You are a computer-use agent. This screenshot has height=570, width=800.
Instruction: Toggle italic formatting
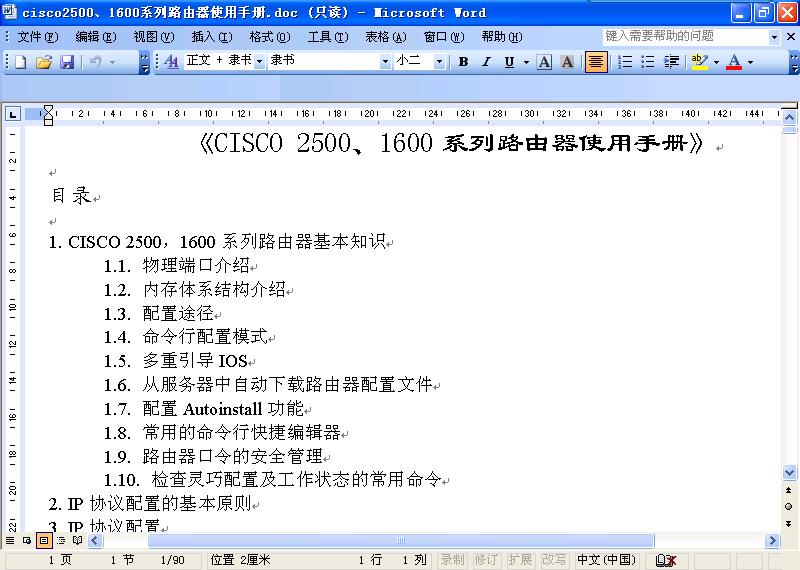[486, 62]
